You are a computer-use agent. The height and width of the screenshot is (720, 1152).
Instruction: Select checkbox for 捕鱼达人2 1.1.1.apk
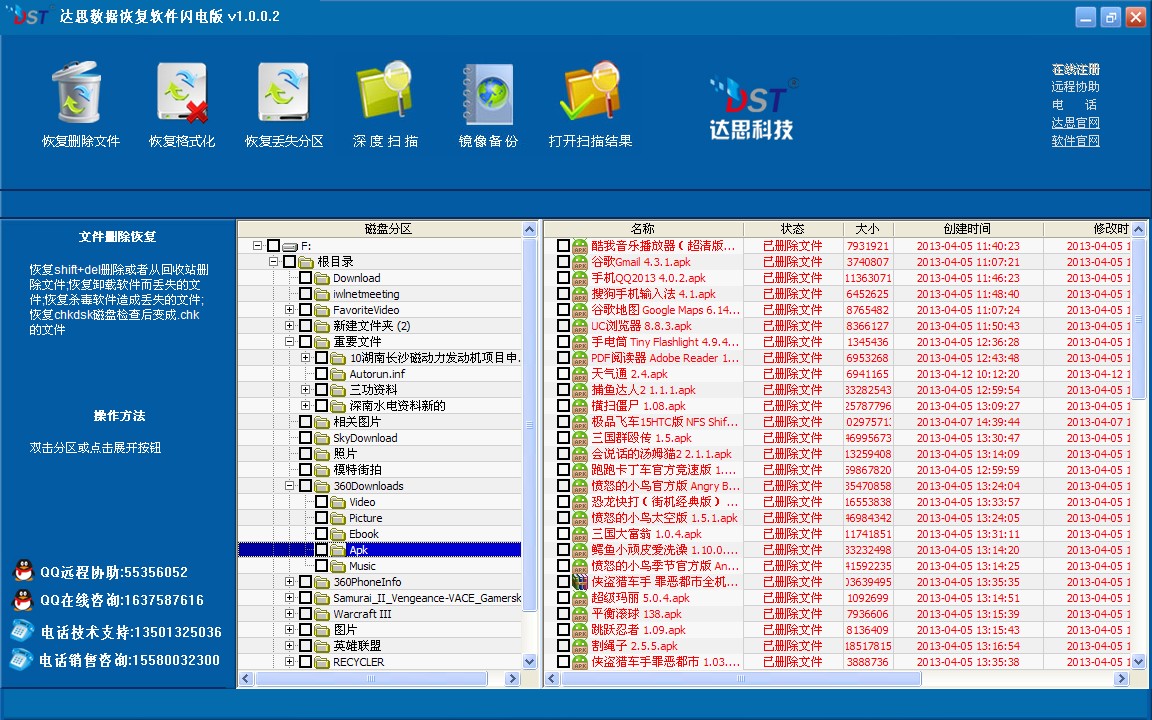click(x=563, y=390)
